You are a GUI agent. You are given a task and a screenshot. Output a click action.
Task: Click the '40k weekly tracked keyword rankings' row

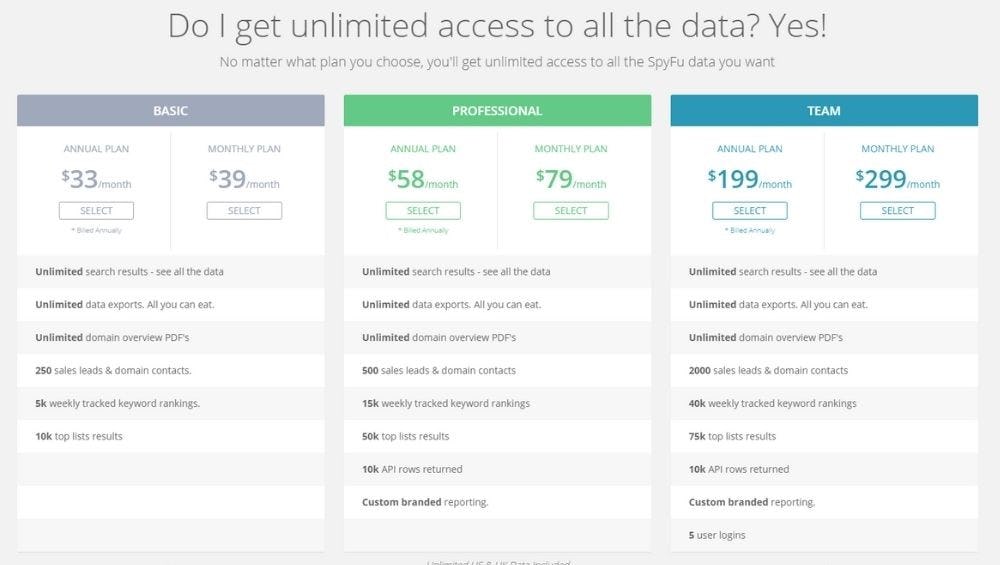click(x=772, y=403)
